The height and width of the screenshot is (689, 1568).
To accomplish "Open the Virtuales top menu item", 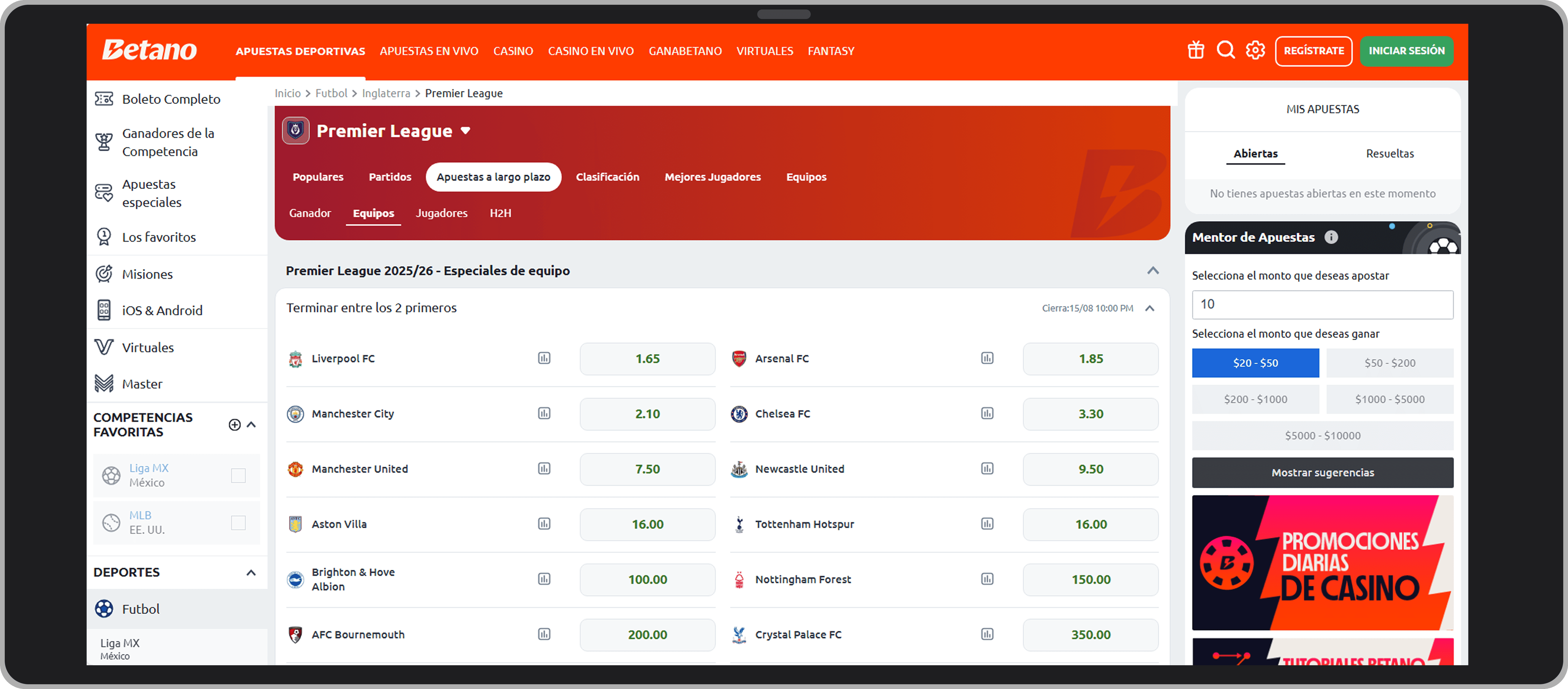I will click(764, 51).
